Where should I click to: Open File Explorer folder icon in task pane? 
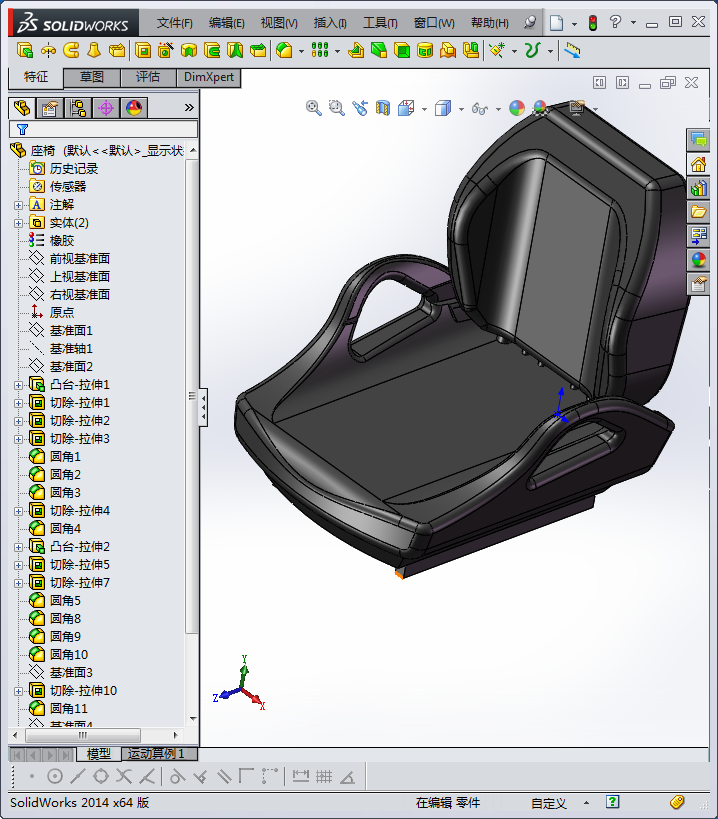(698, 212)
